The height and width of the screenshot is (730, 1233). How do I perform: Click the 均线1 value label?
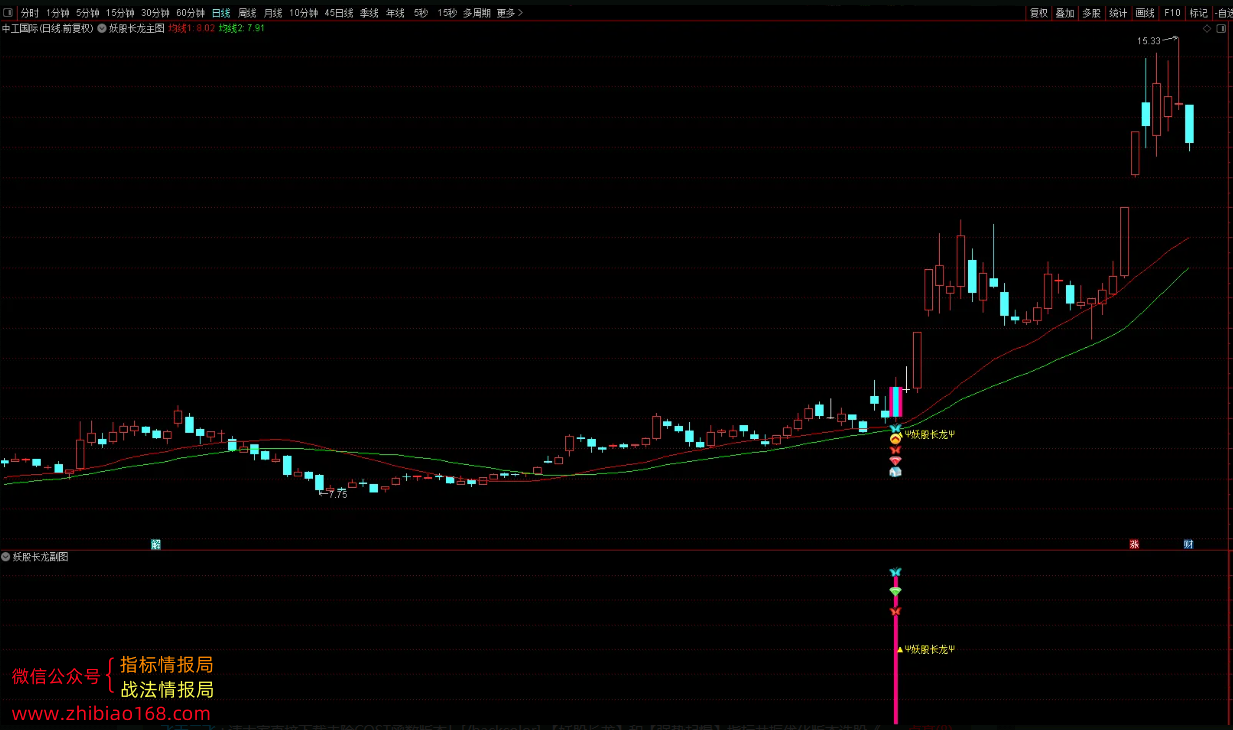pyautogui.click(x=192, y=29)
